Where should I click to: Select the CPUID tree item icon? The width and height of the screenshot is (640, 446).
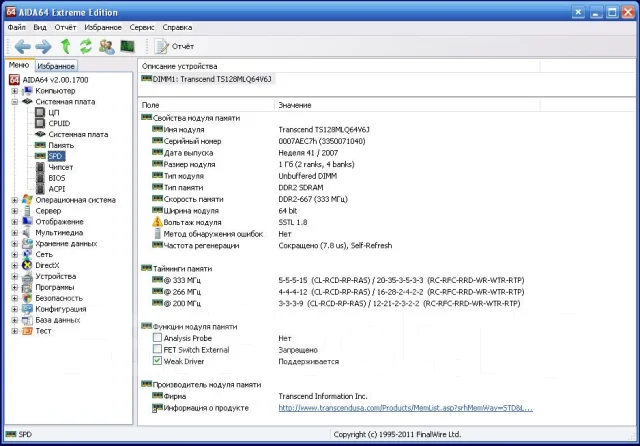point(40,123)
